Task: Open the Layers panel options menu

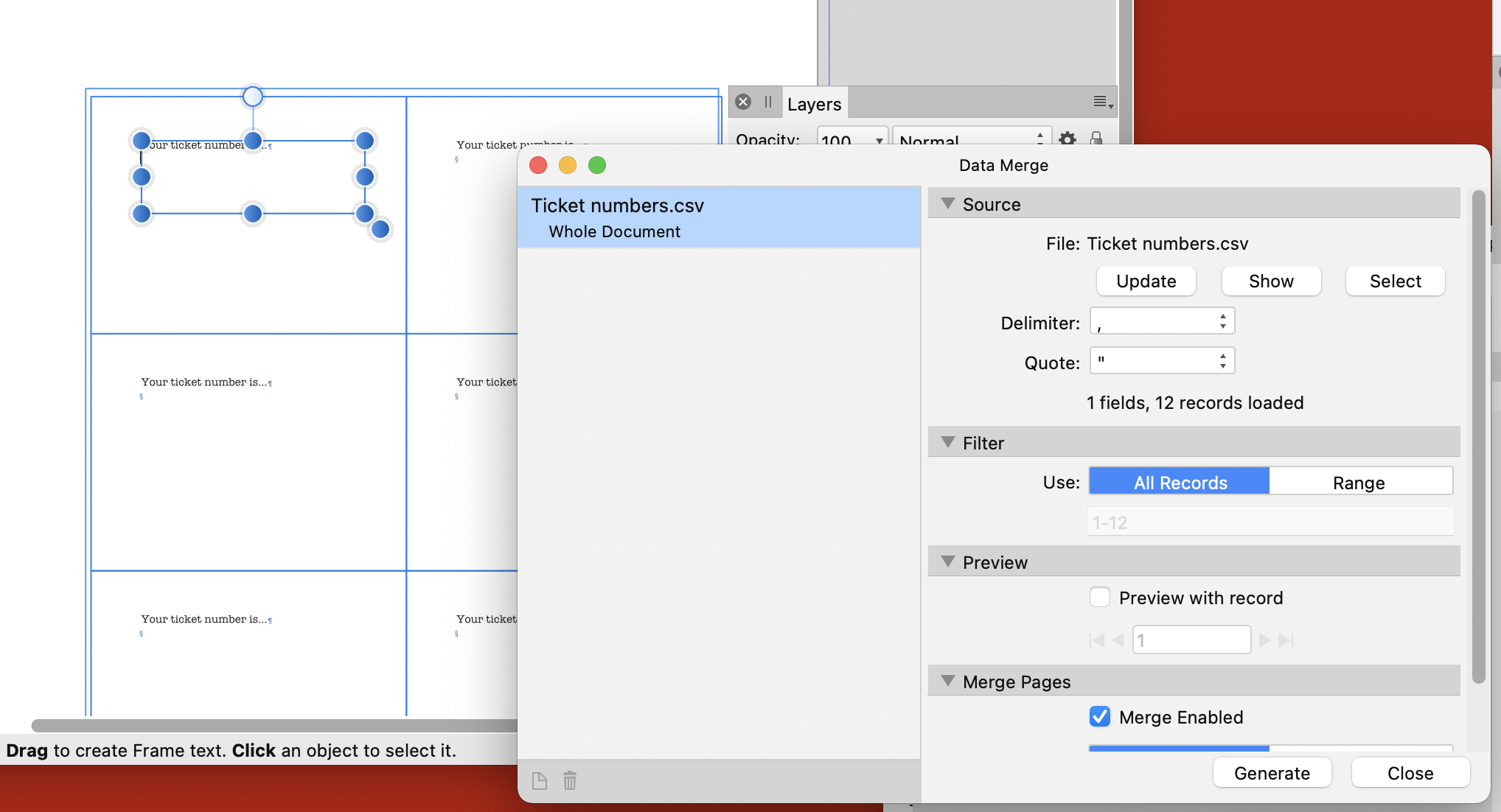Action: 1101,101
